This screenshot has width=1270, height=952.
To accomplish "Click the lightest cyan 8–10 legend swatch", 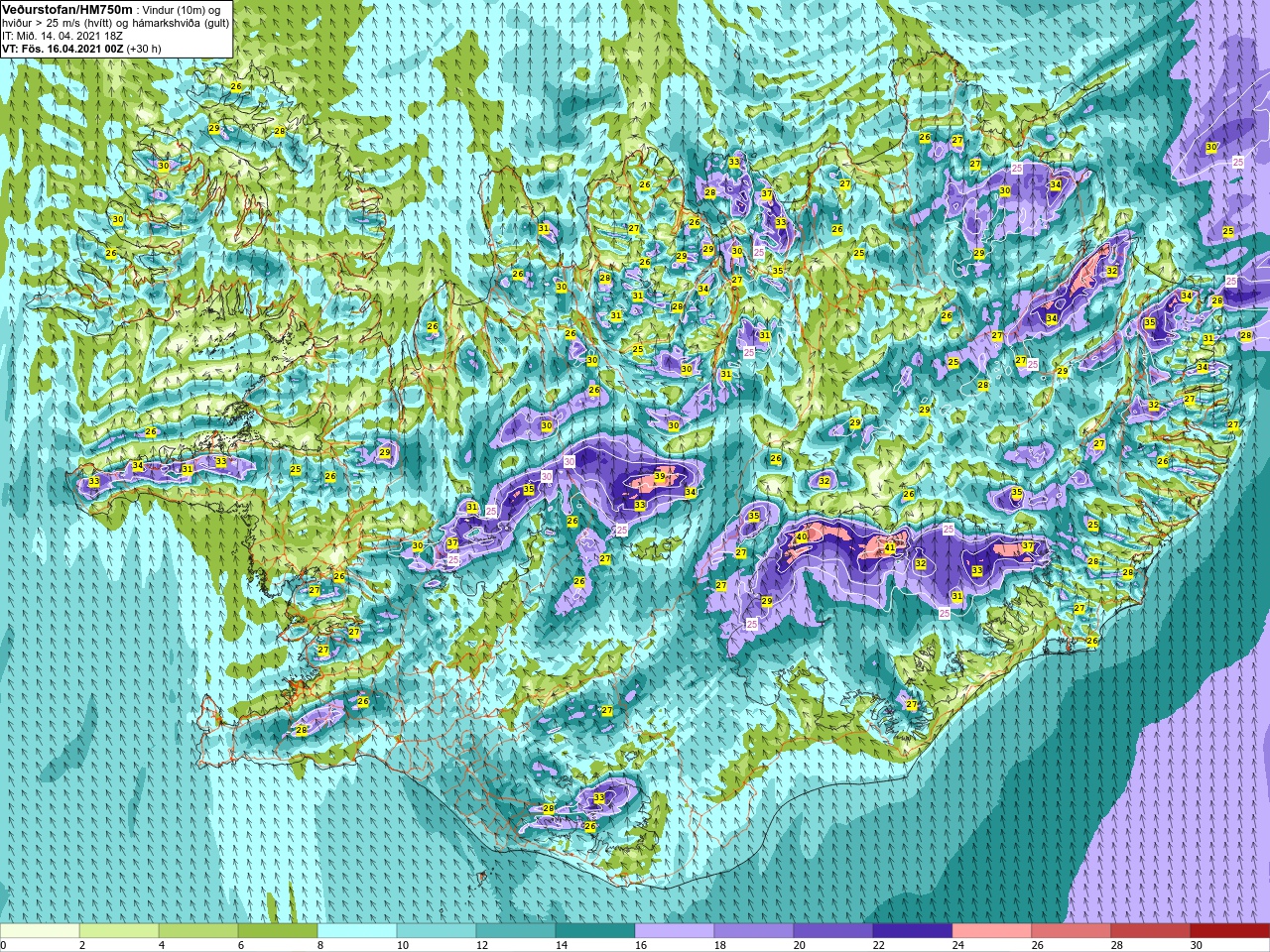I will pos(357,931).
